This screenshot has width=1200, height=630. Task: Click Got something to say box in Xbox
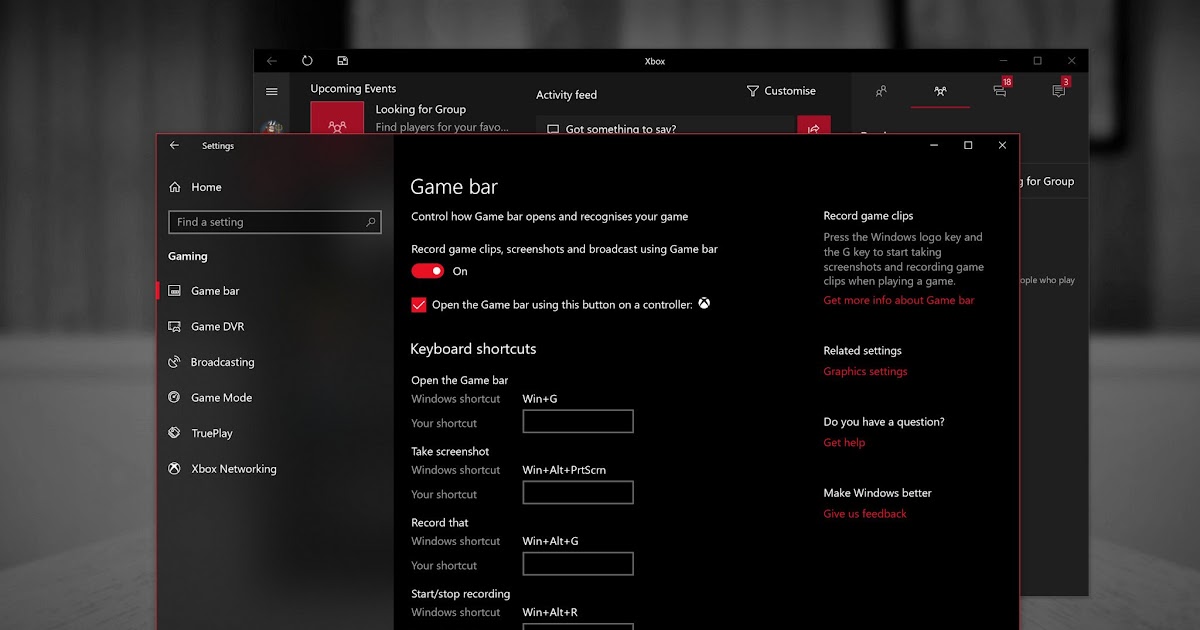[x=666, y=127]
